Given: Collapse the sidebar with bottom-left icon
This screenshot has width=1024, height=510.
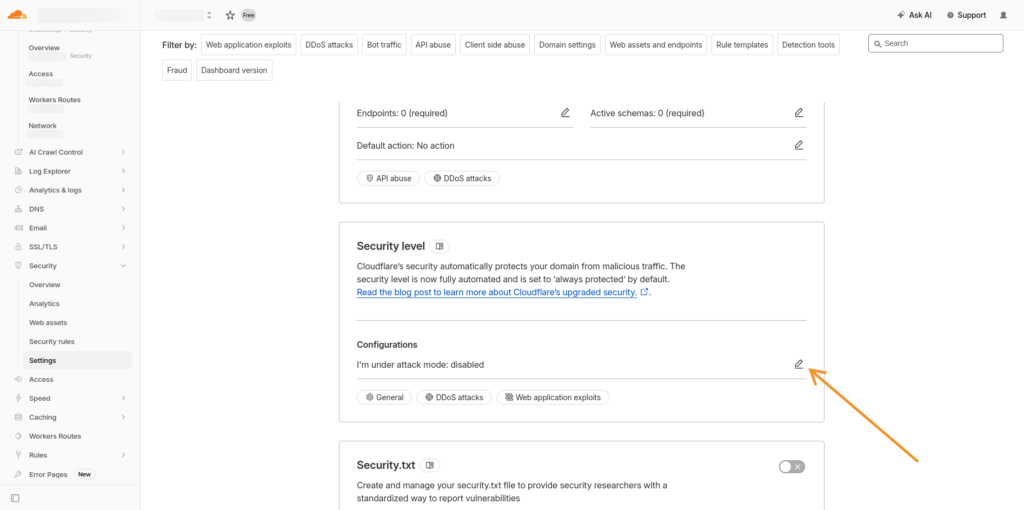Looking at the screenshot, I should pos(15,497).
